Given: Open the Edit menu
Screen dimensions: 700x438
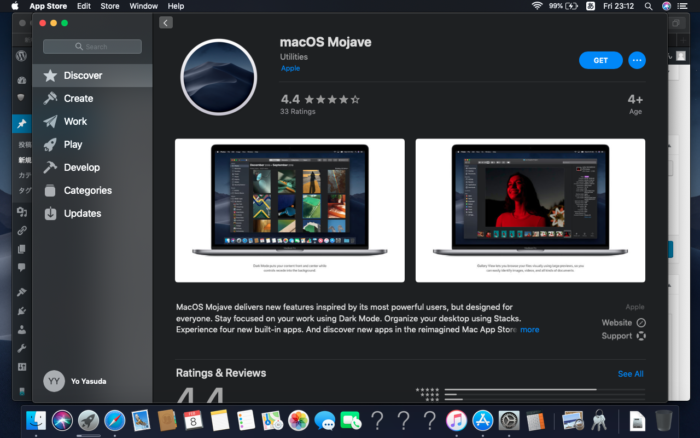Looking at the screenshot, I should (x=83, y=6).
